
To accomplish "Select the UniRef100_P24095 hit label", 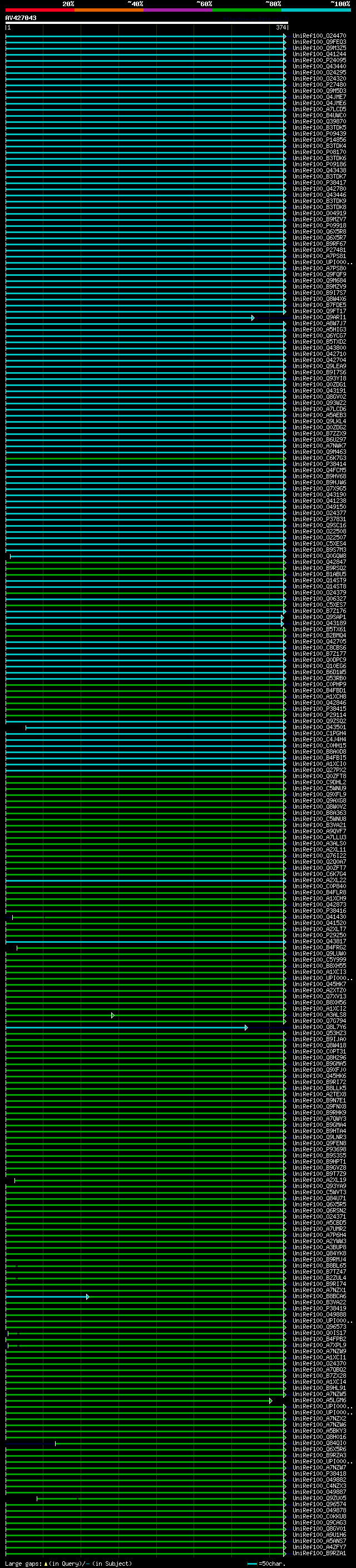I will [x=319, y=60].
